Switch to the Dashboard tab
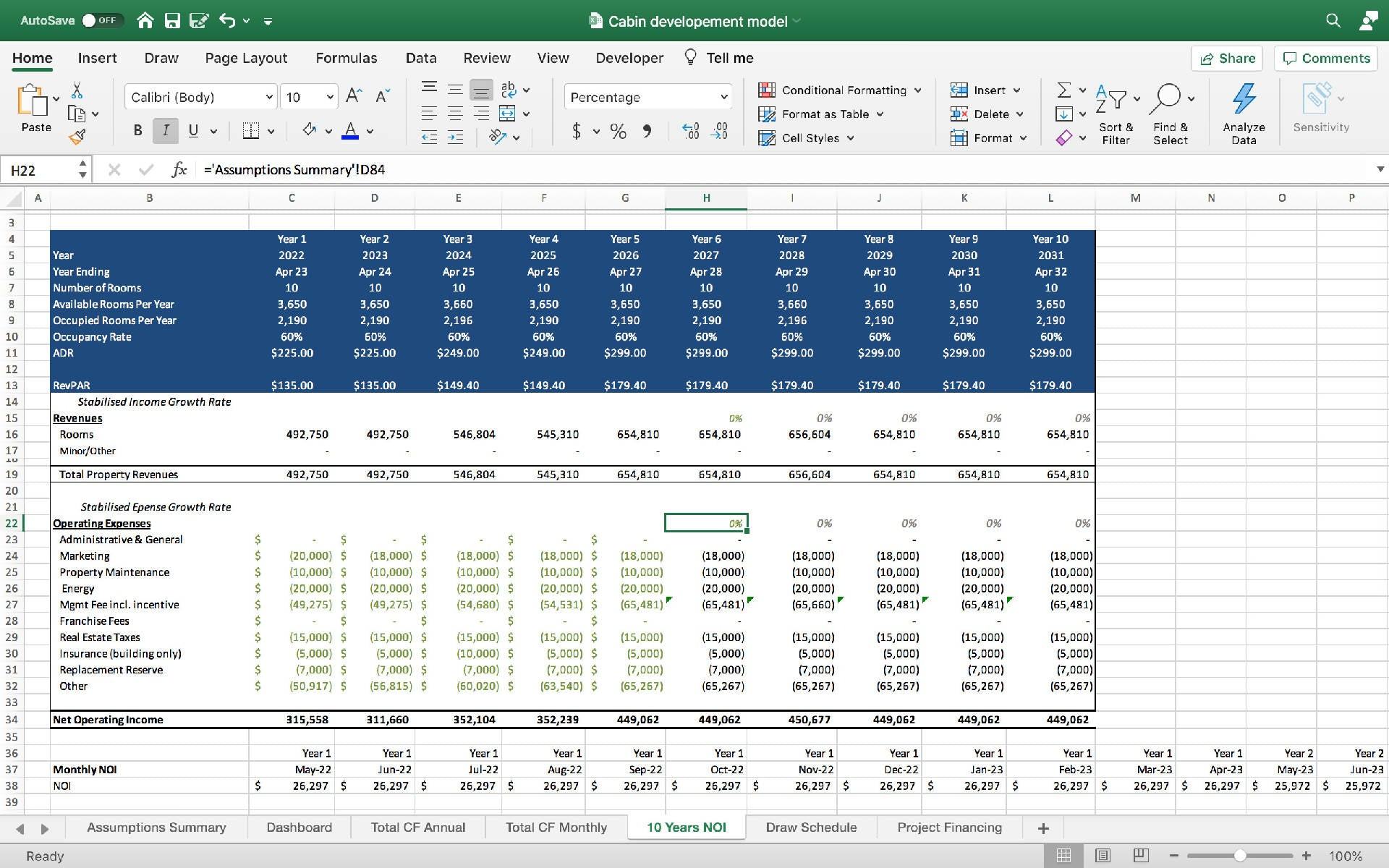 pyautogui.click(x=300, y=828)
